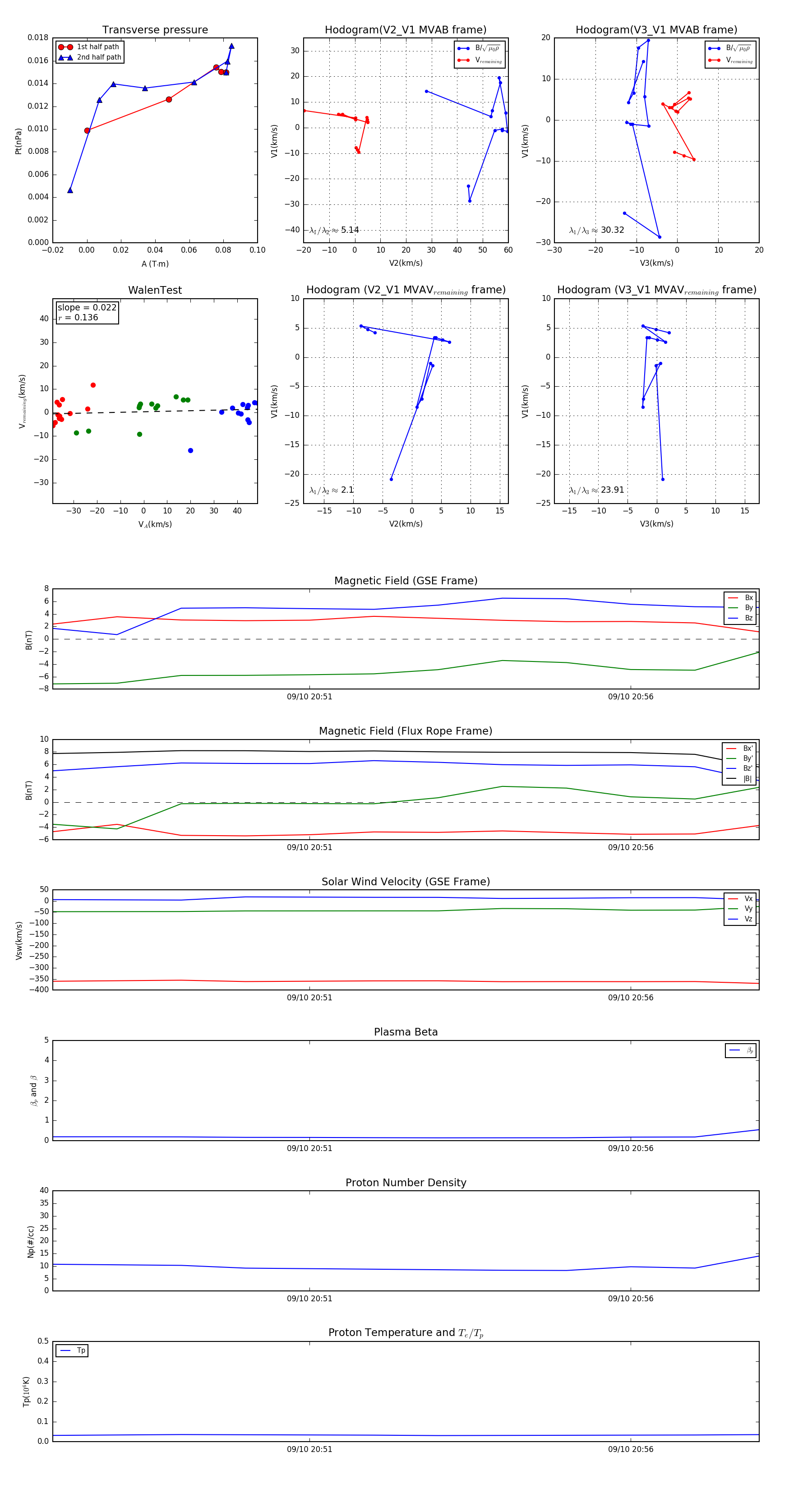Click the "A (T·m)" x-axis label
The height and width of the screenshot is (1489, 812).
click(155, 264)
